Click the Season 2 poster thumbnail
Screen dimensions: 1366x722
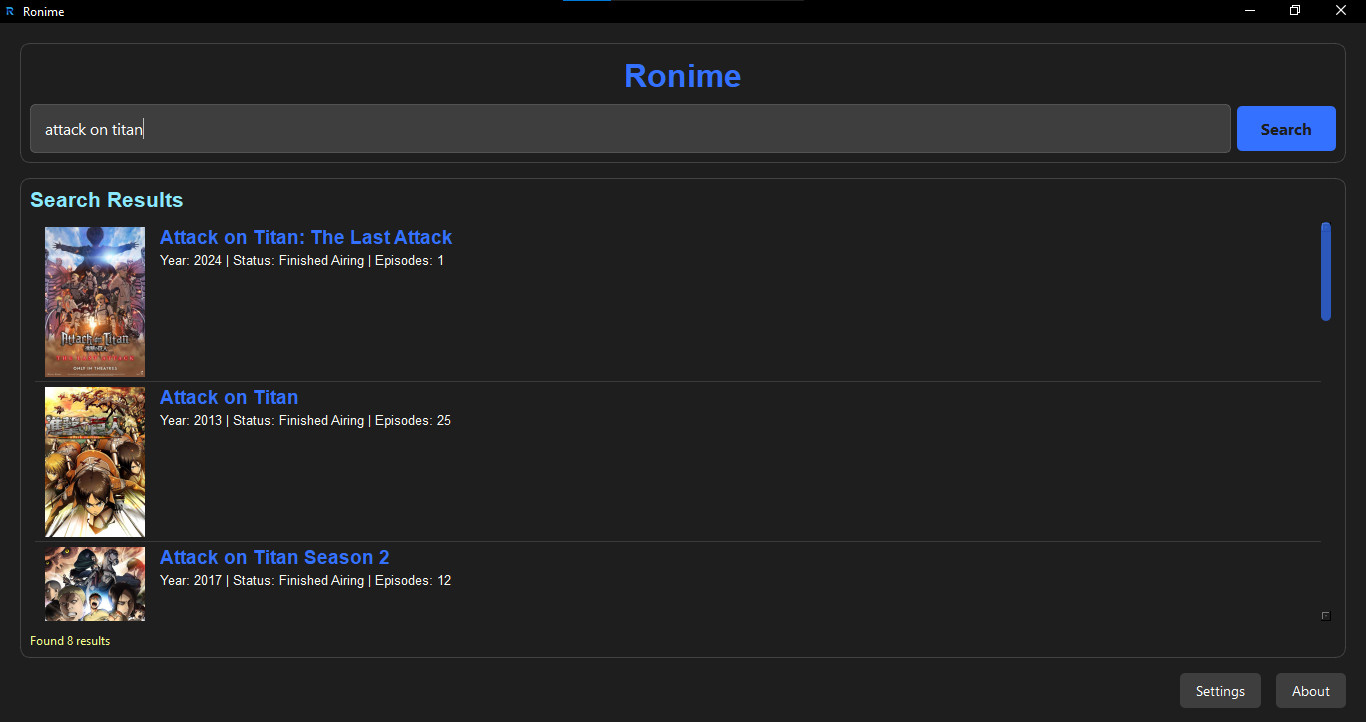pyautogui.click(x=95, y=584)
